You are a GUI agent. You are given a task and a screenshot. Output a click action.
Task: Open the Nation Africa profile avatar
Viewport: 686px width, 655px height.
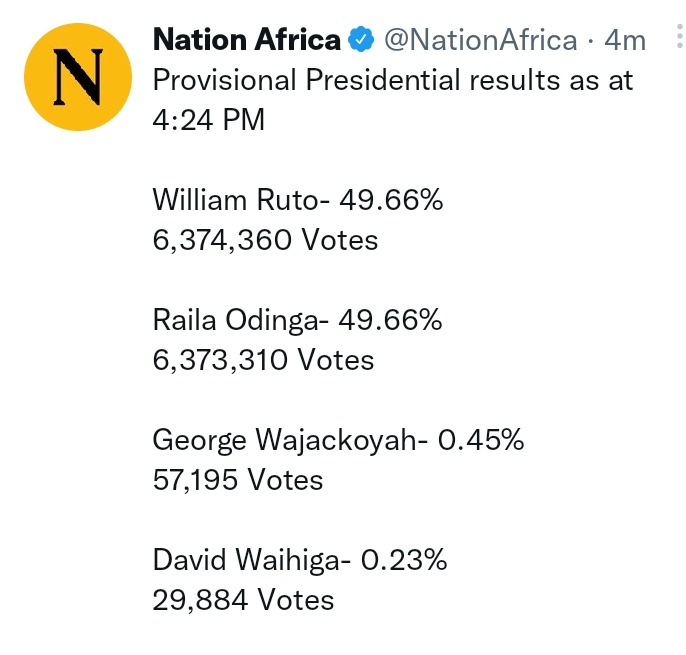click(78, 77)
